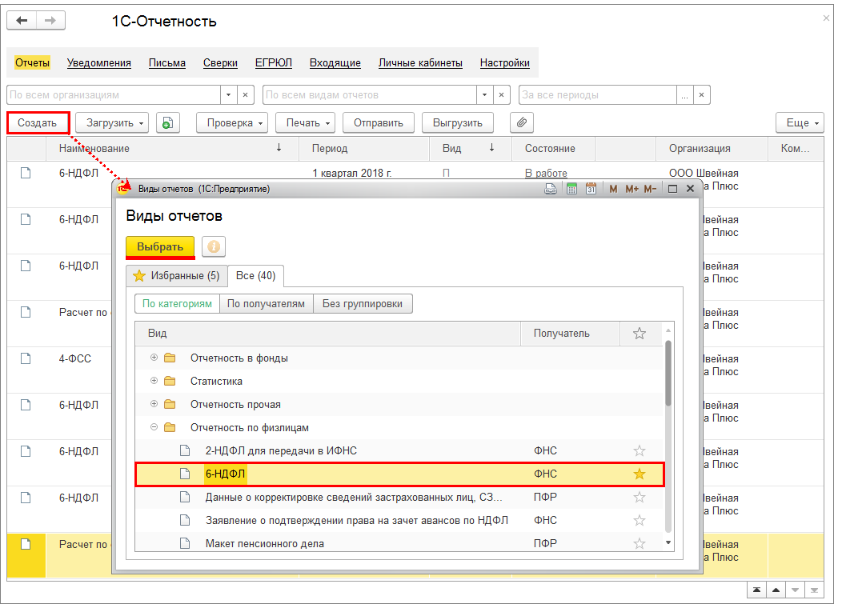847x613 pixels.
Task: Open the calendar icon in dialog title bar
Action: coord(591,189)
